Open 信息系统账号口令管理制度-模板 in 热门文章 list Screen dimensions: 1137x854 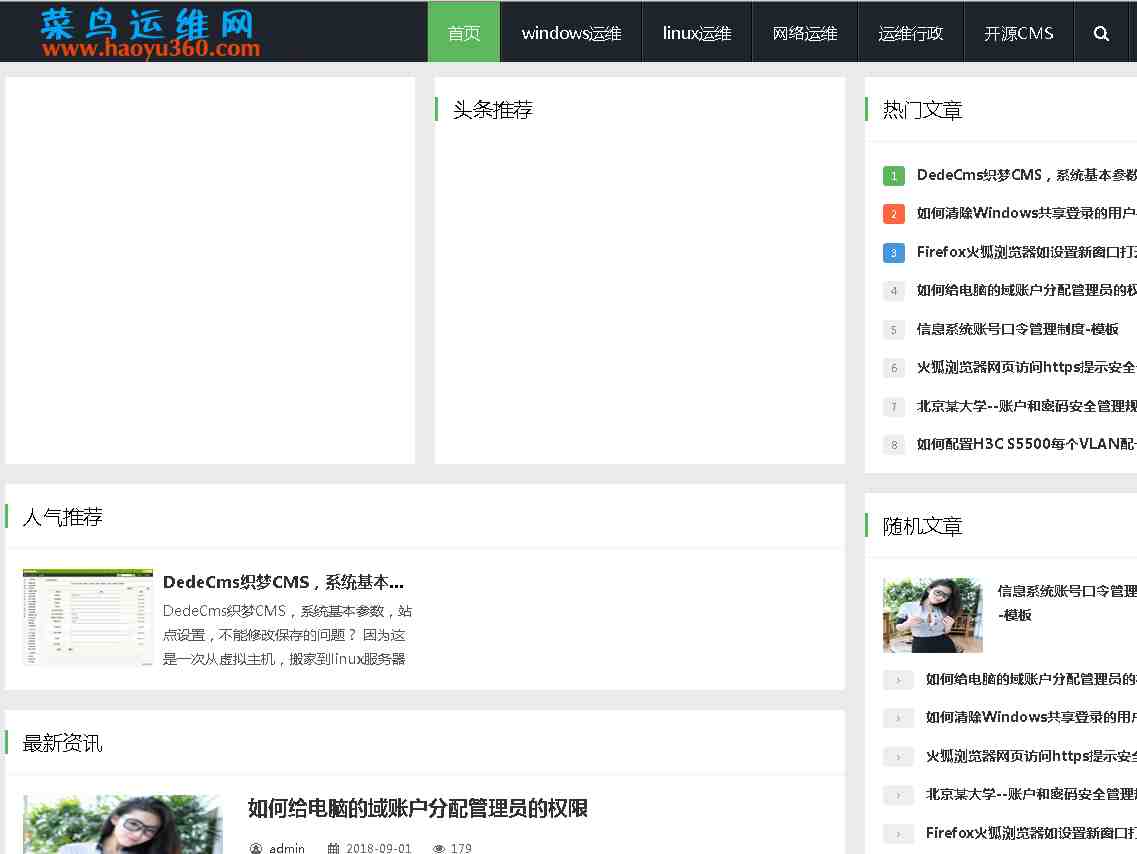1017,329
